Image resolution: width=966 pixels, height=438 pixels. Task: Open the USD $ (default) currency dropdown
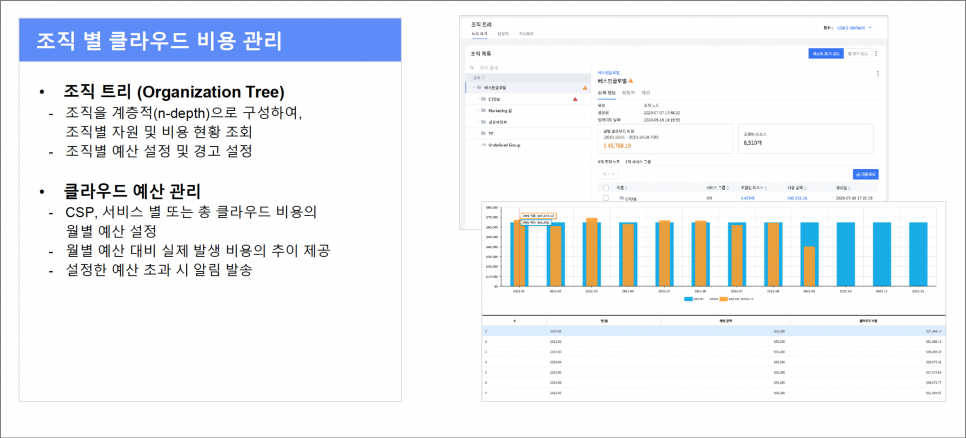coord(853,28)
